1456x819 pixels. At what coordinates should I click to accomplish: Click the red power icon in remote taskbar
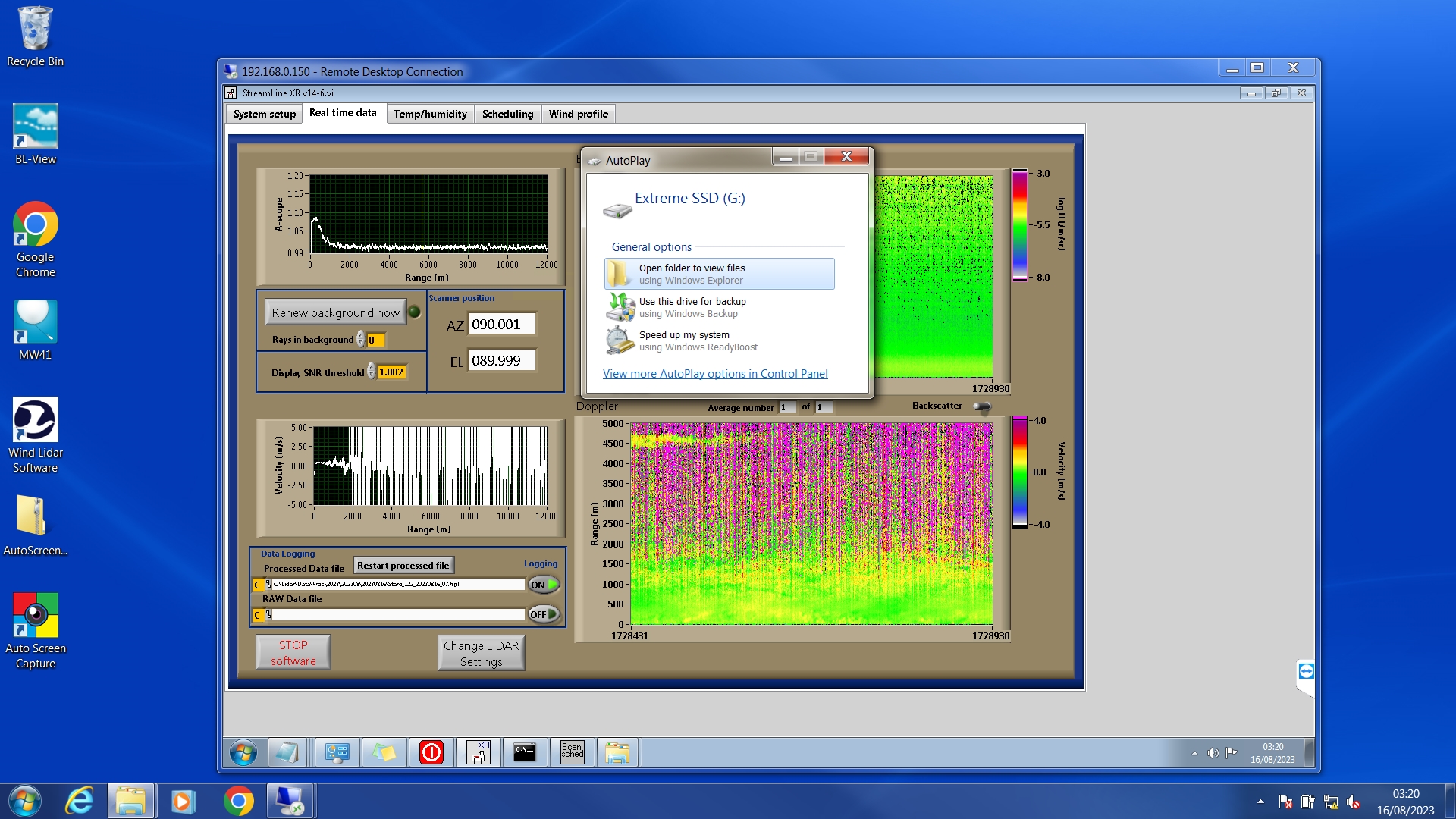[x=431, y=752]
